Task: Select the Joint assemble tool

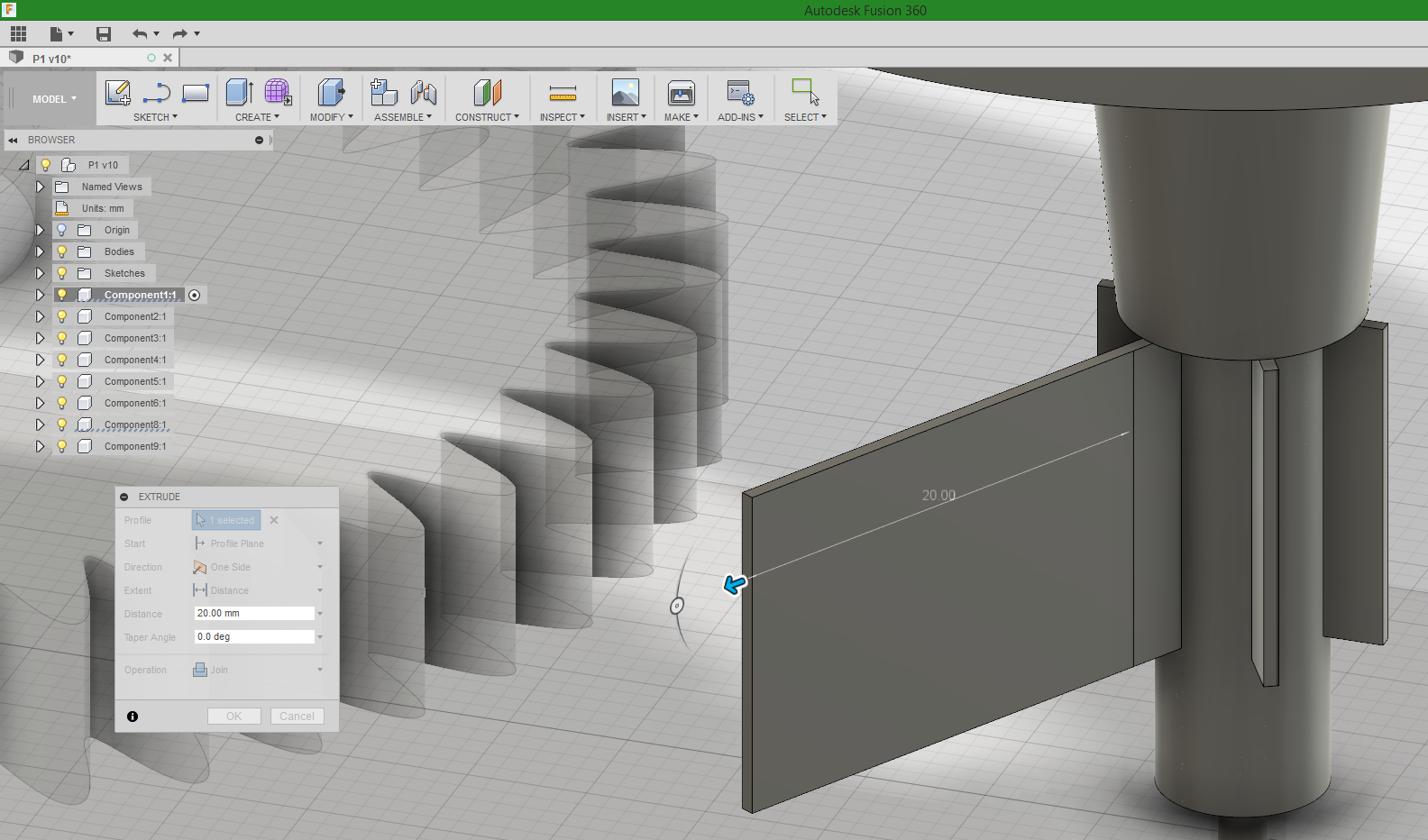Action: click(423, 93)
